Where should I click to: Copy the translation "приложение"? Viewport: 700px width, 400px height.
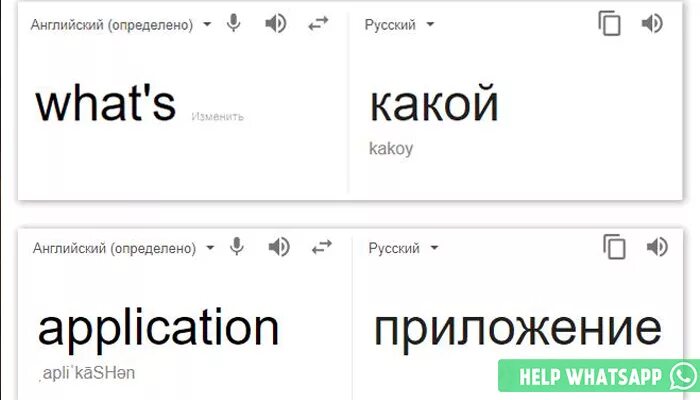click(x=614, y=247)
